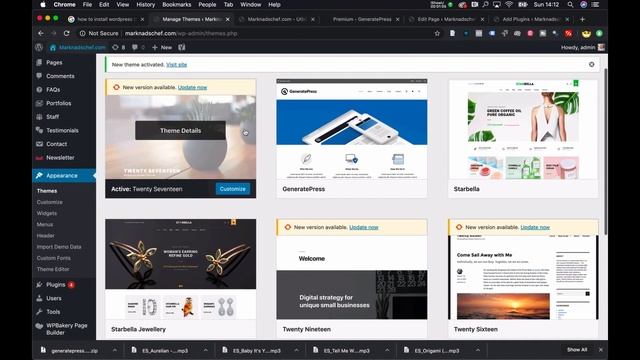
Task: Open the Customize submenu item
Action: pyautogui.click(x=50, y=202)
